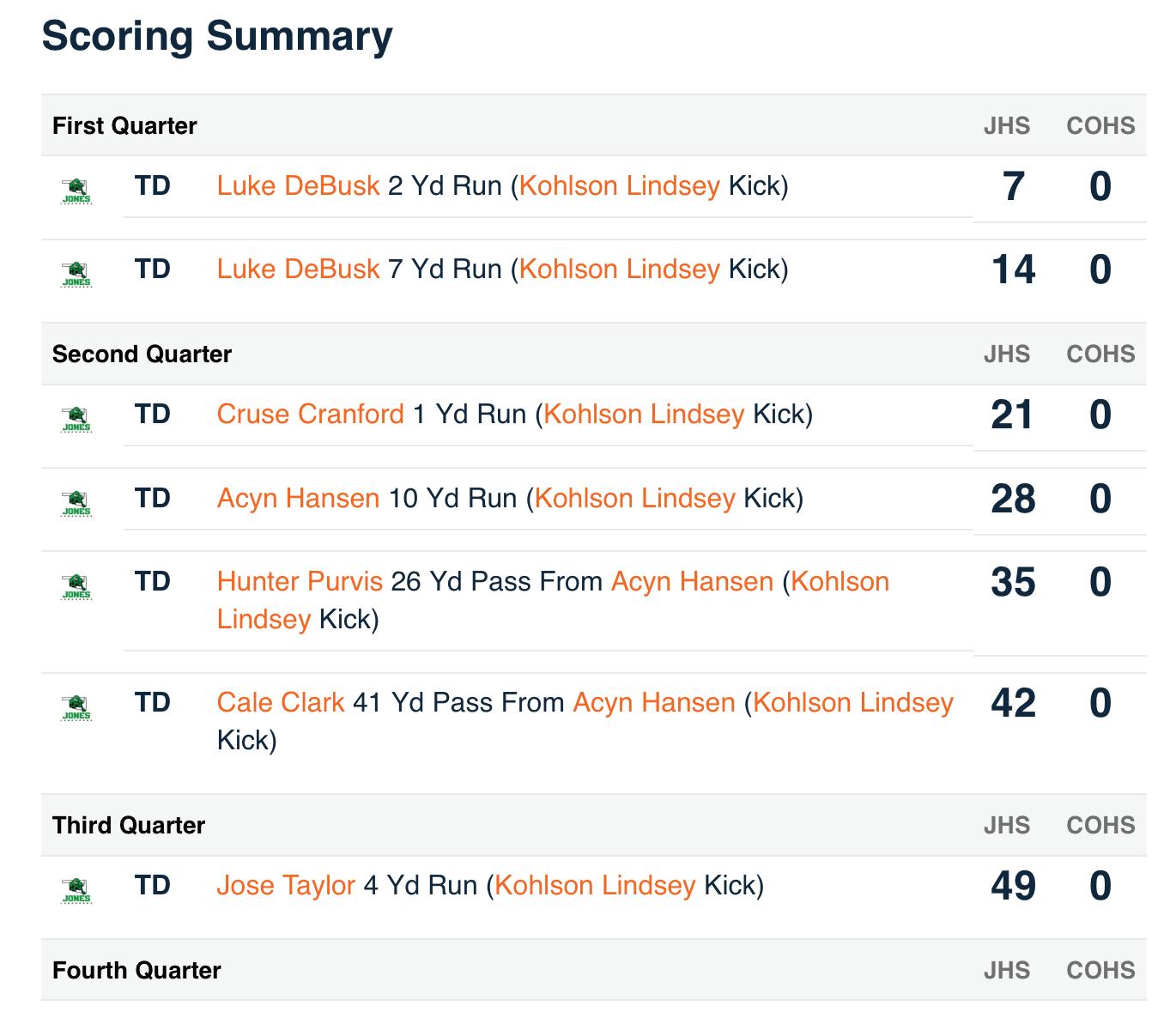Click Jones logo beside Acyn Hansen 10 Yd Run

point(76,502)
